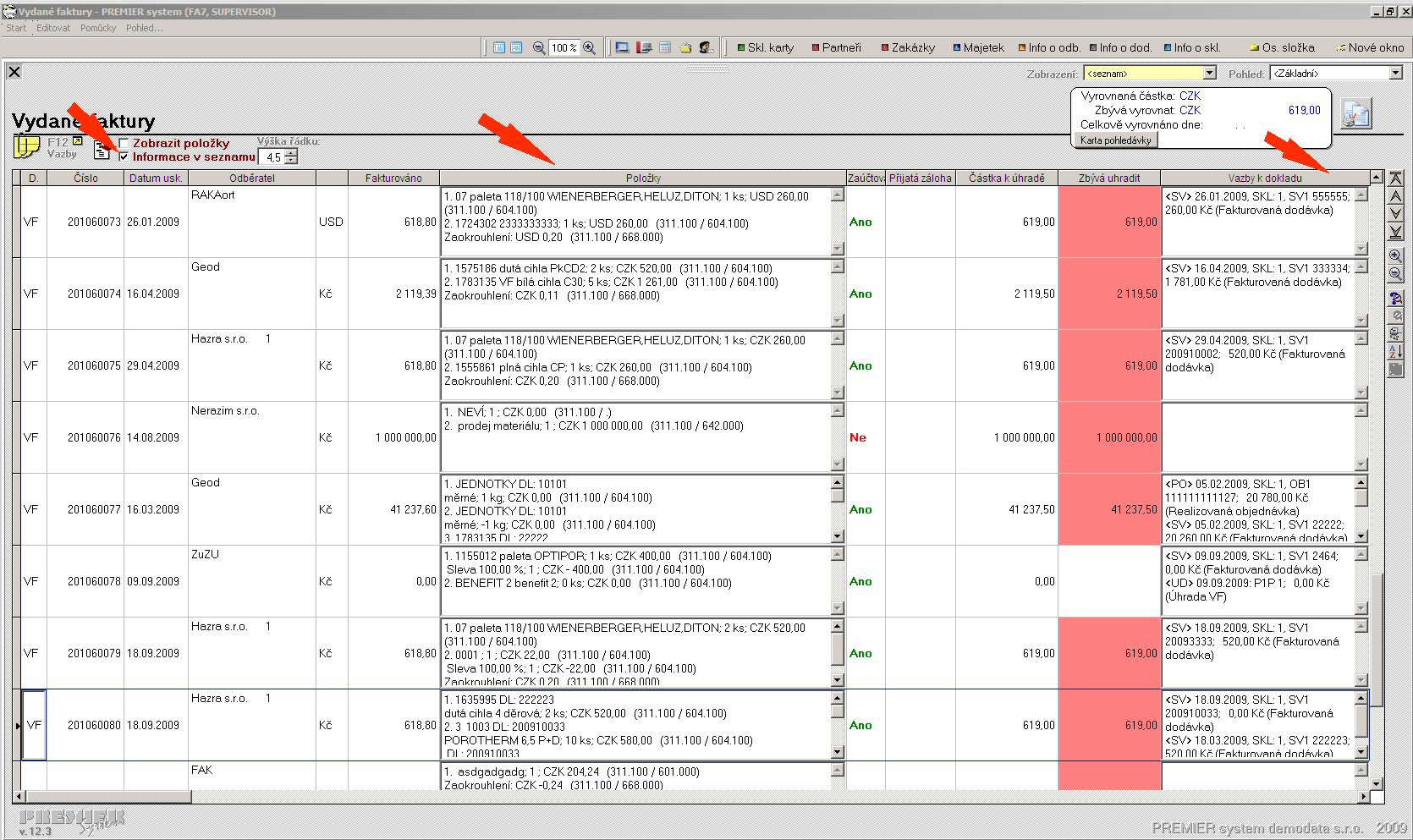Click the document icon right of the summary panel
1413x840 pixels.
tap(1356, 114)
